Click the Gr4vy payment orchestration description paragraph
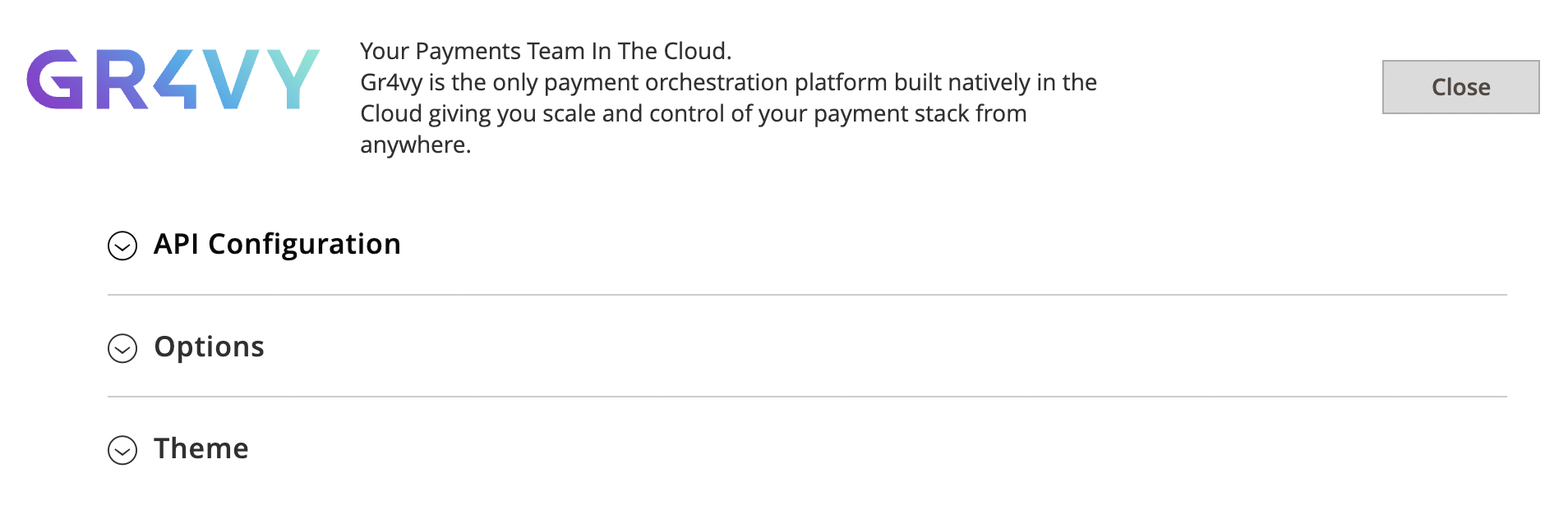Image resolution: width=1568 pixels, height=519 pixels. click(728, 113)
